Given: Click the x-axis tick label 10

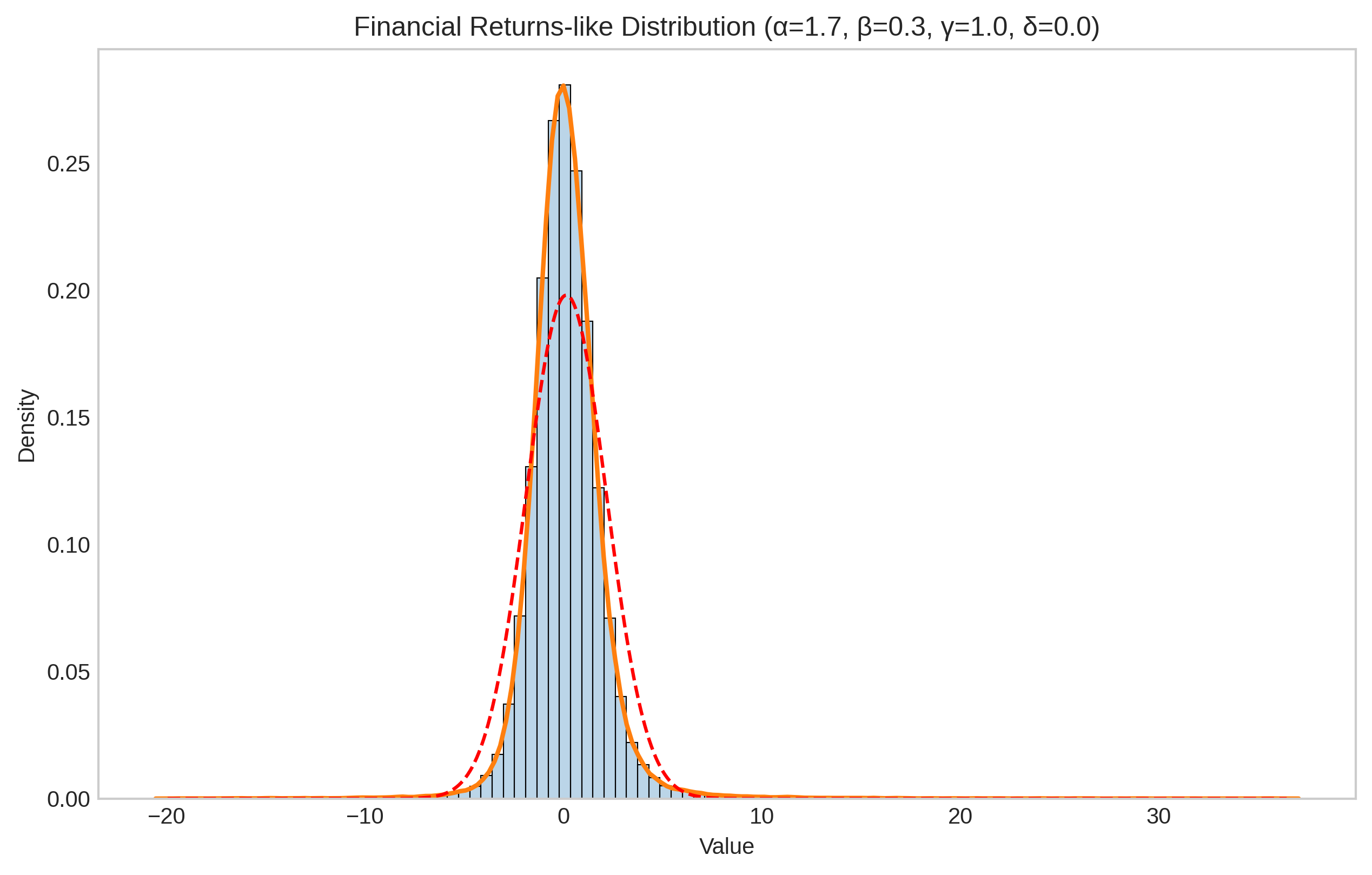Looking at the screenshot, I should (x=761, y=817).
